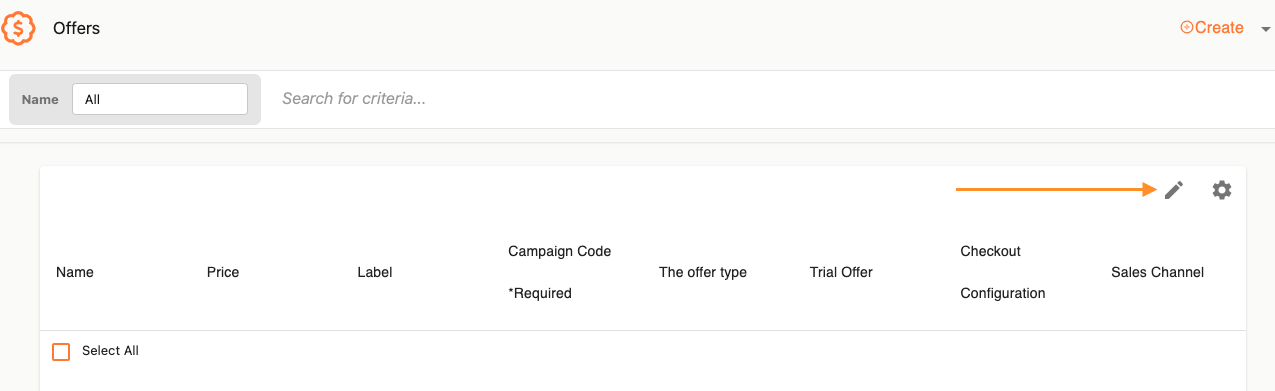Expand the dropdown arrow next to Create
Viewport: 1275px width, 391px height.
(1266, 30)
